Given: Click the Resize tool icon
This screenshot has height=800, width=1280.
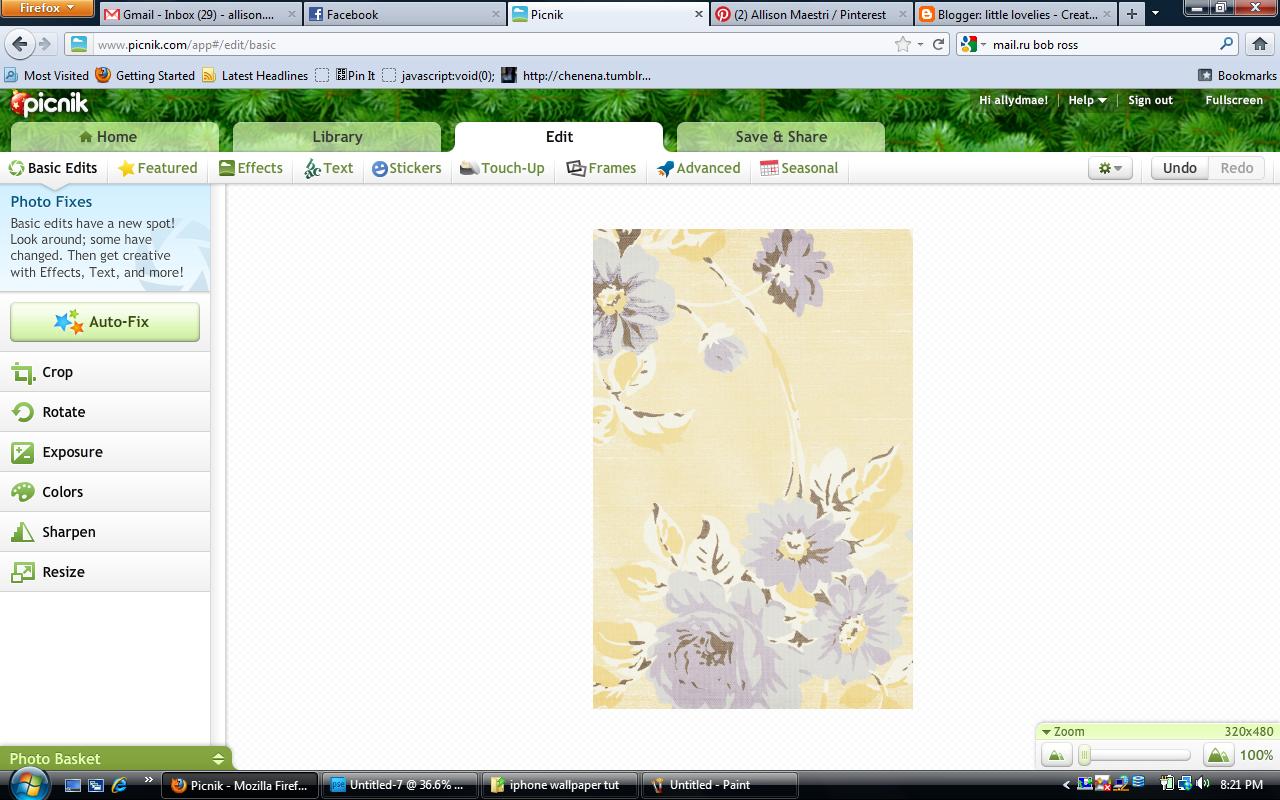Looking at the screenshot, I should pyautogui.click(x=22, y=572).
